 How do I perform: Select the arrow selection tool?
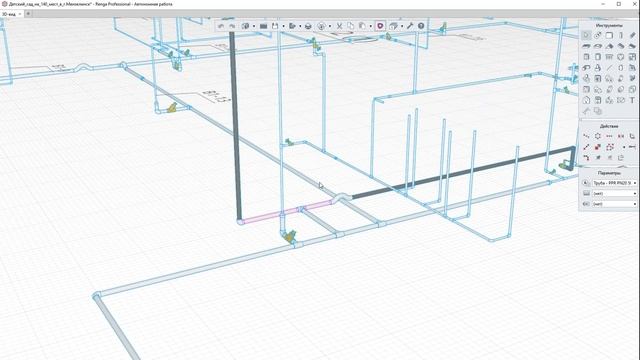coord(586,36)
